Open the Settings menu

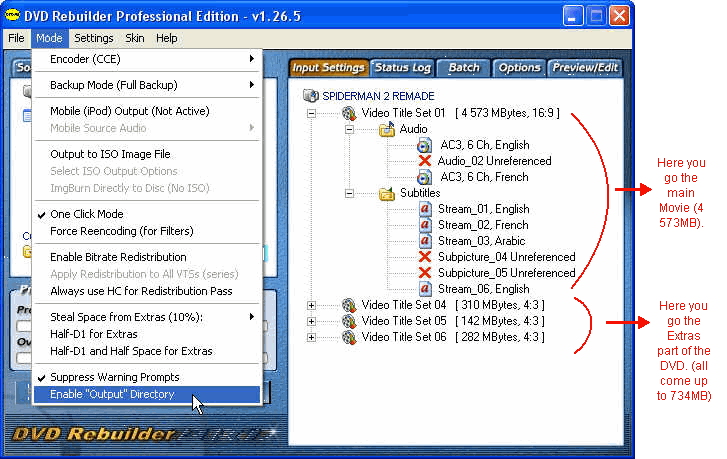click(x=94, y=38)
